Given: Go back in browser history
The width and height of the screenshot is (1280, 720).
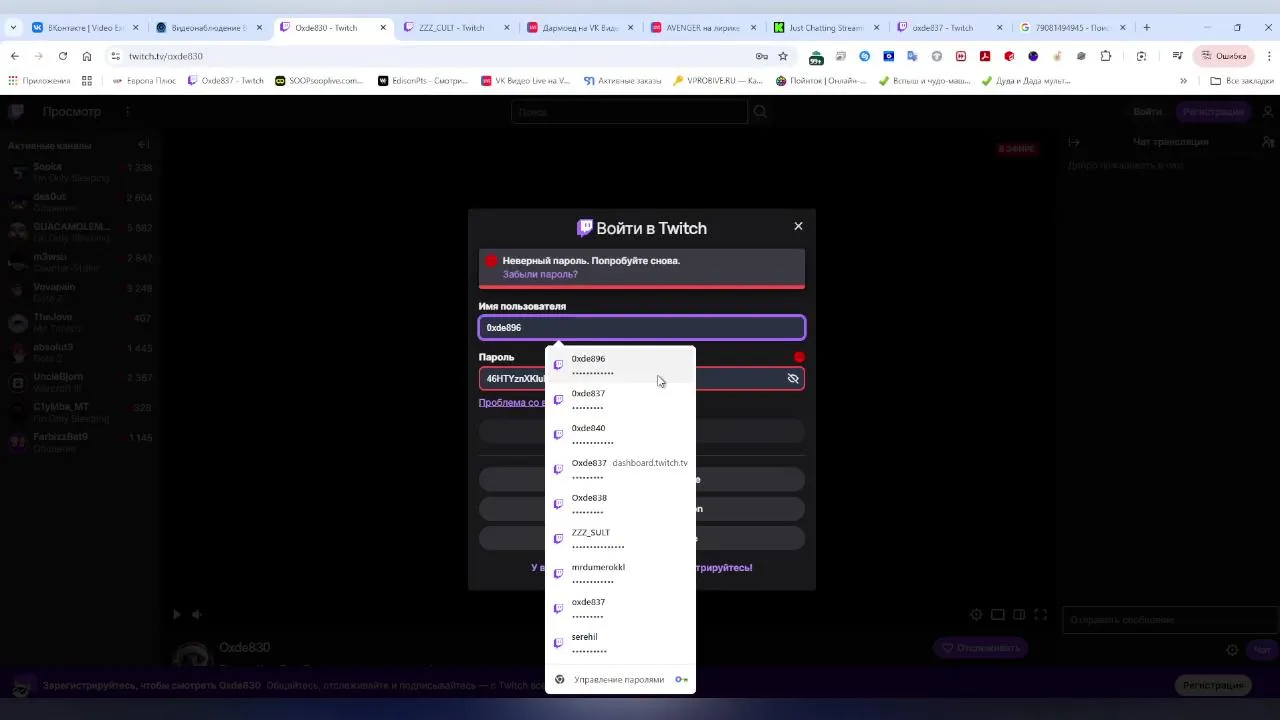Looking at the screenshot, I should tap(15, 56).
